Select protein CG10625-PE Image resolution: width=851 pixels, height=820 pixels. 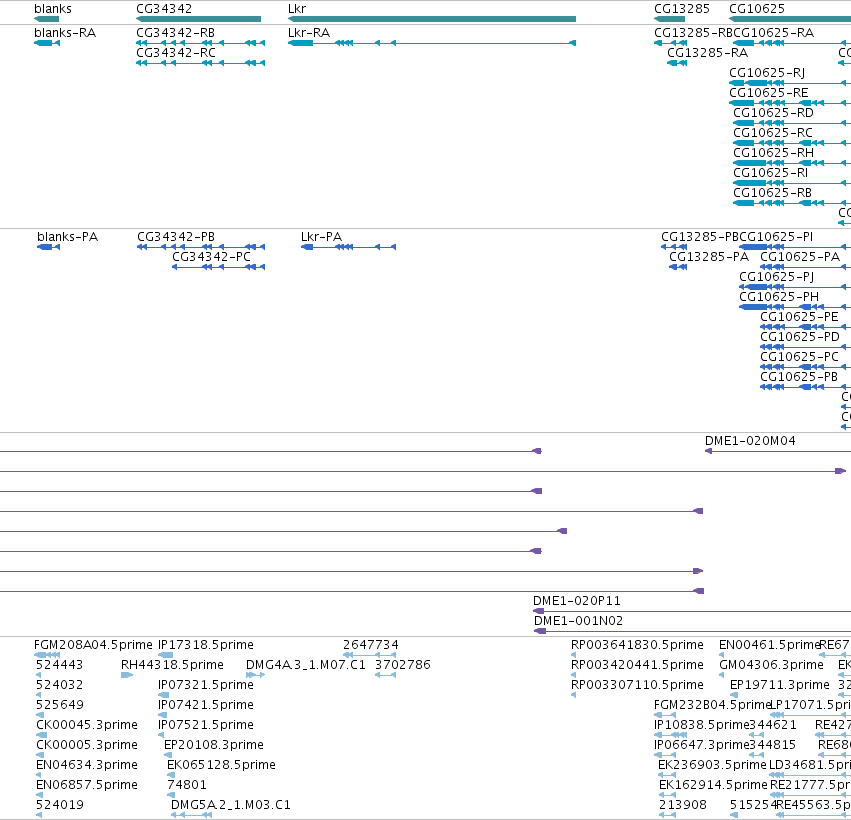click(x=799, y=317)
